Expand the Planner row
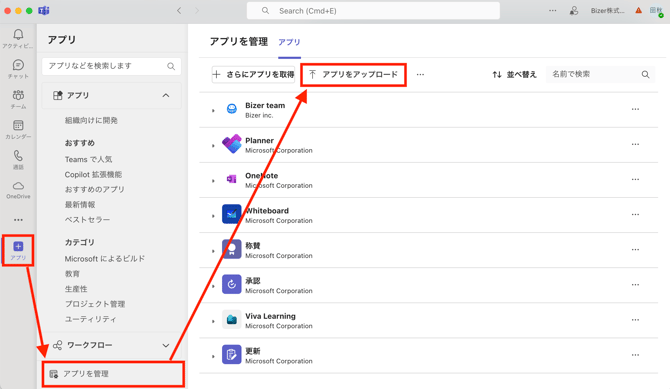The height and width of the screenshot is (389, 670). coord(213,145)
